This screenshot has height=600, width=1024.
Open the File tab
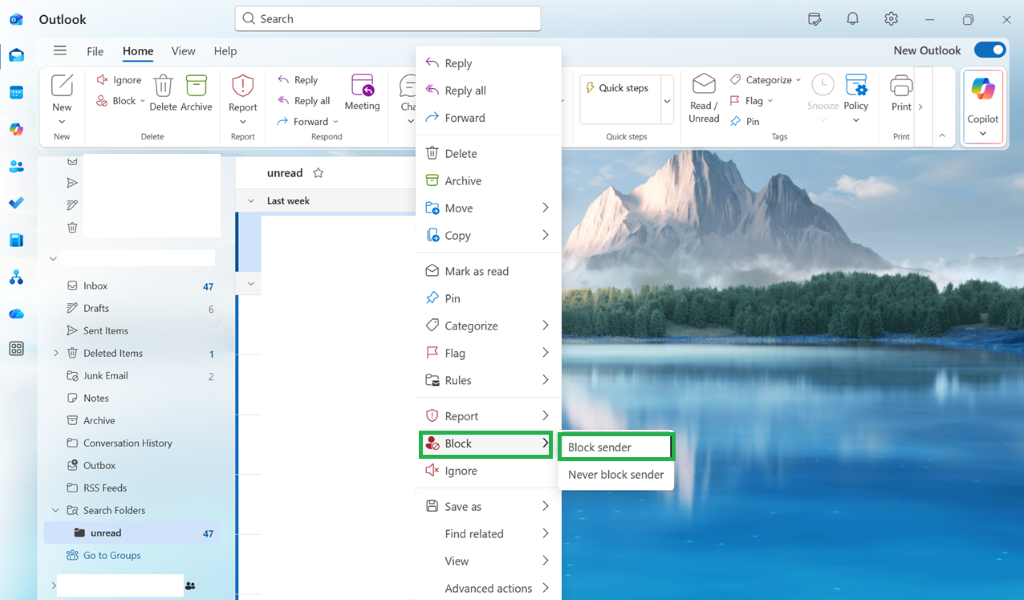(x=95, y=51)
